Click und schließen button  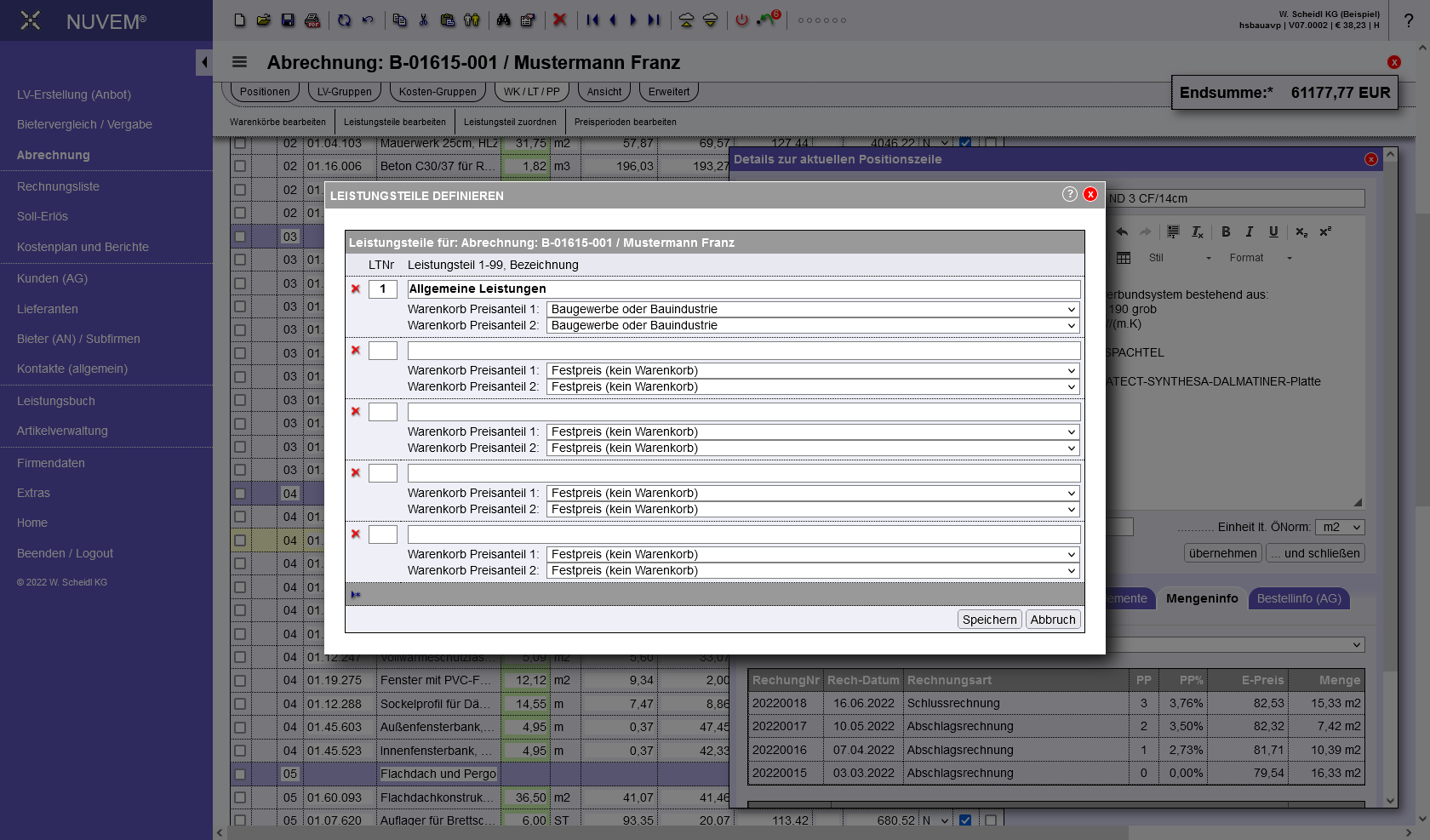coord(1316,554)
